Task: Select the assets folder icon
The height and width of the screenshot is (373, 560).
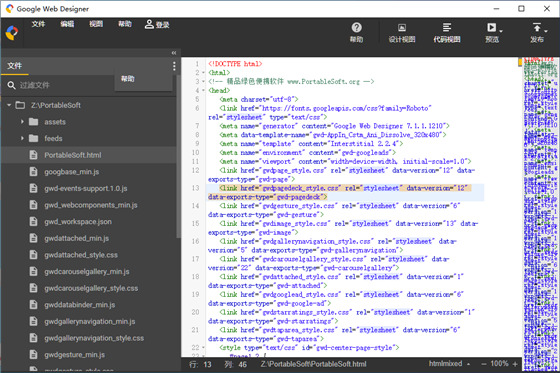Action: (x=34, y=122)
